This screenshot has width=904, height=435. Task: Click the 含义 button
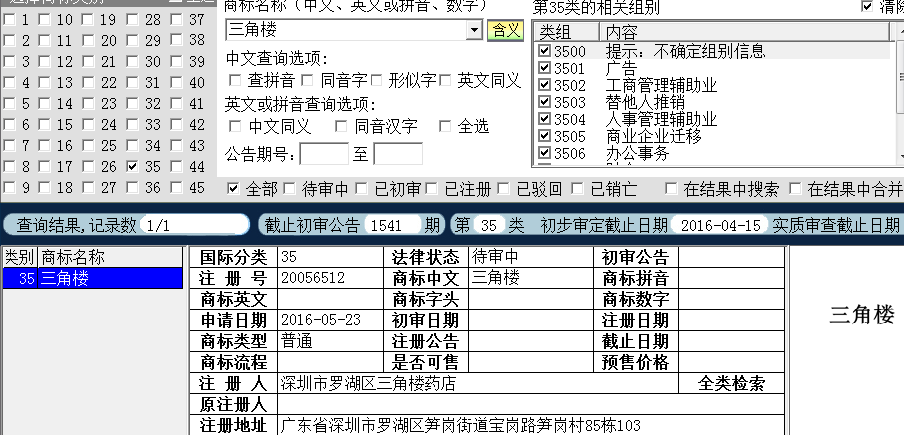click(x=506, y=30)
